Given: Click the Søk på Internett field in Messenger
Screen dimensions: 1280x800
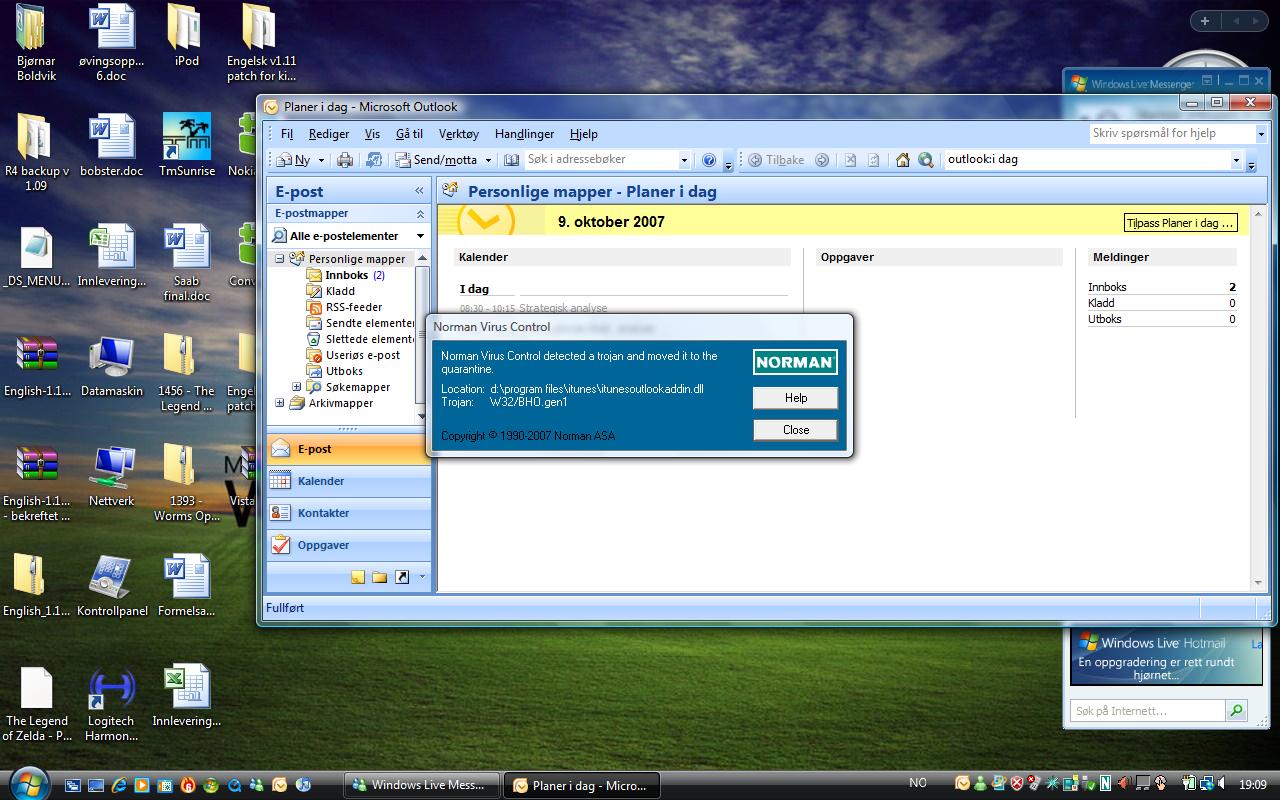Looking at the screenshot, I should (1147, 711).
